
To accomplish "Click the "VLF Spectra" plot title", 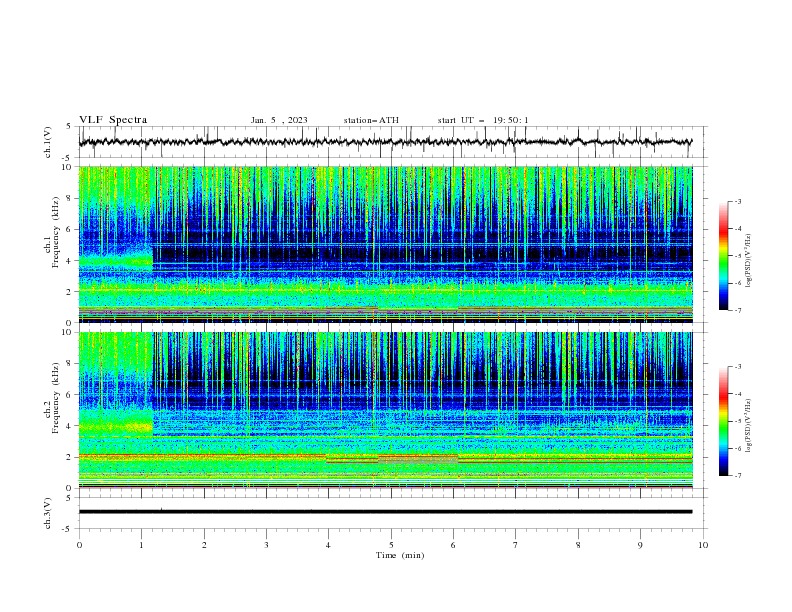I will [x=113, y=120].
